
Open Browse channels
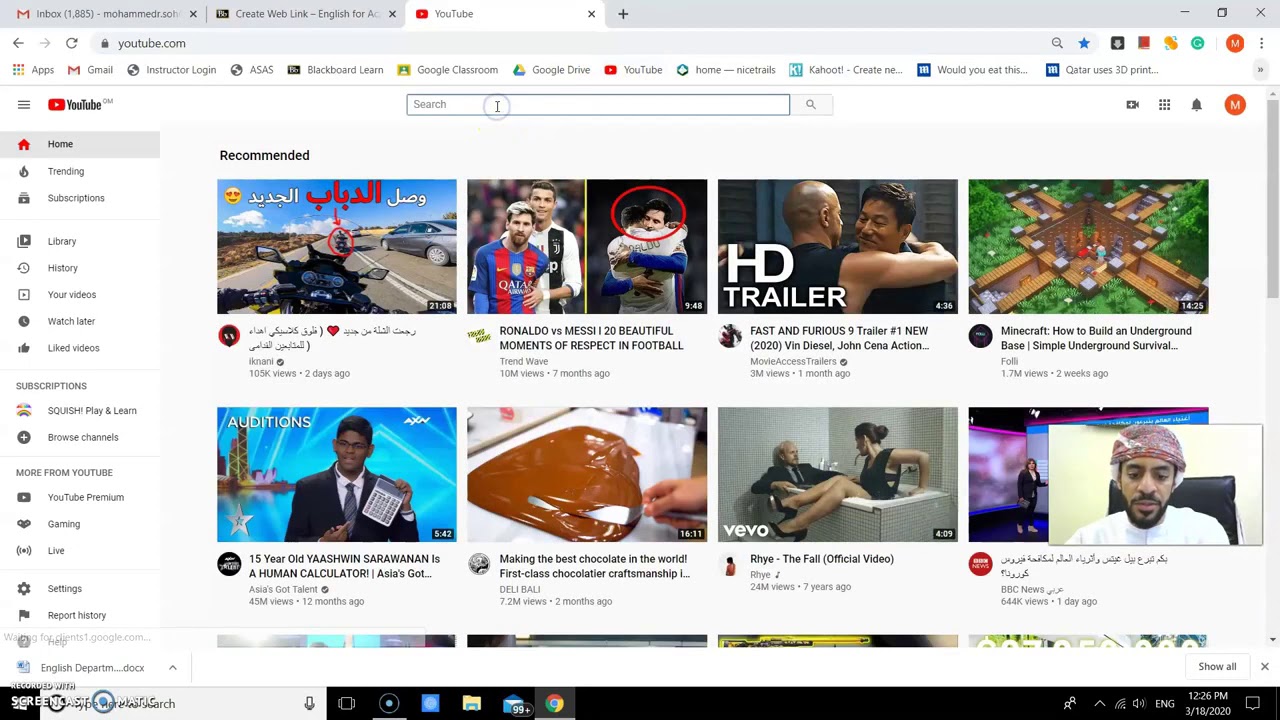tap(80, 437)
